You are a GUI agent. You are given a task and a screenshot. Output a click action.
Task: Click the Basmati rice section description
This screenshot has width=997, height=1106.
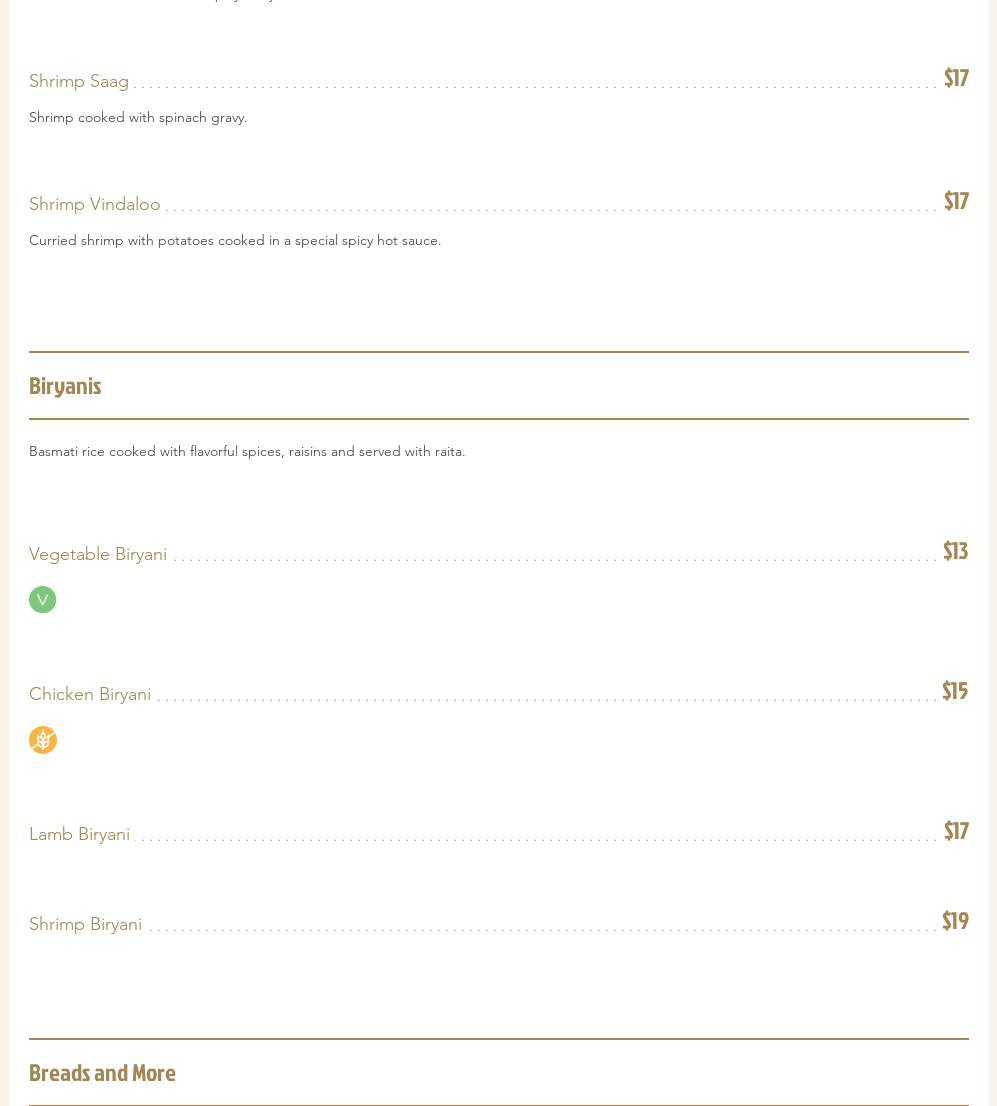click(247, 451)
